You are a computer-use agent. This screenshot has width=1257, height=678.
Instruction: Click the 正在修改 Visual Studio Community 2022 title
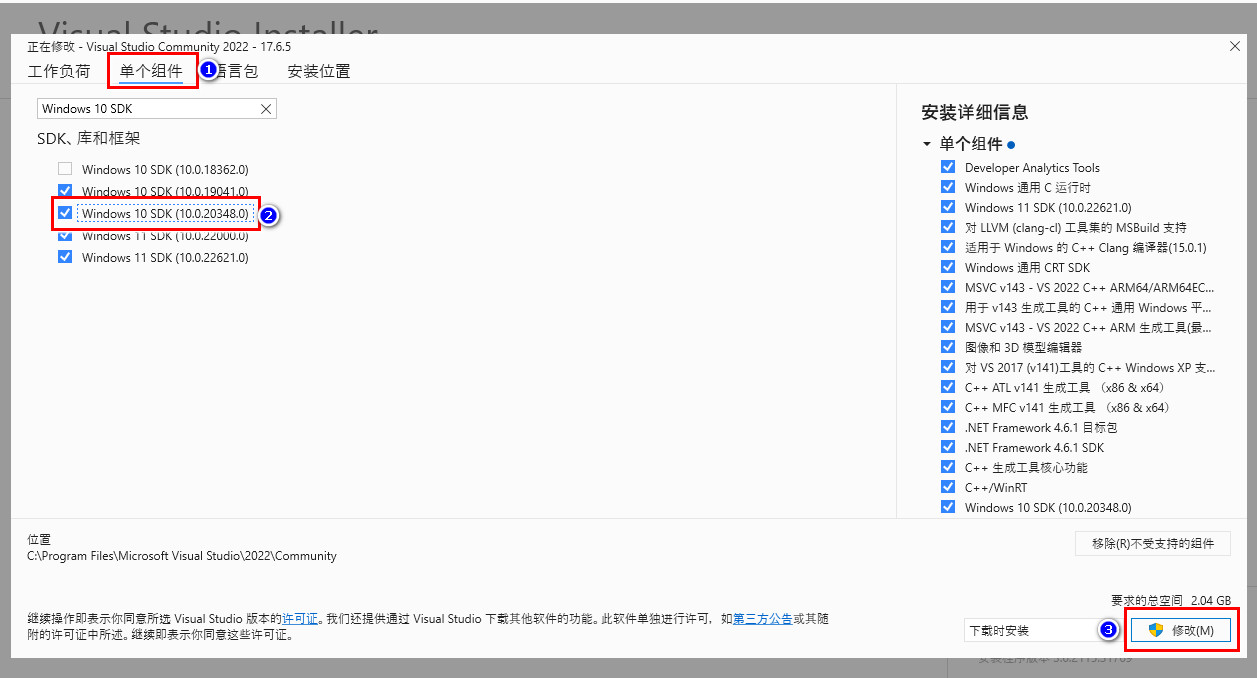pos(159,46)
